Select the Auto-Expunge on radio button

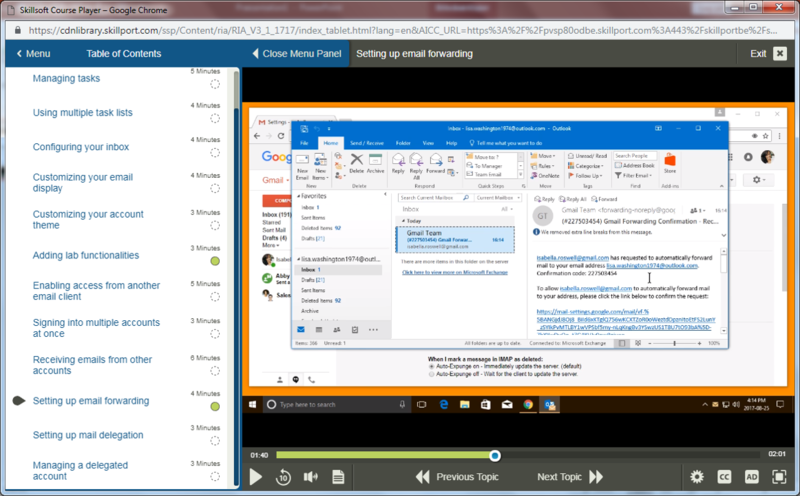pyautogui.click(x=432, y=366)
